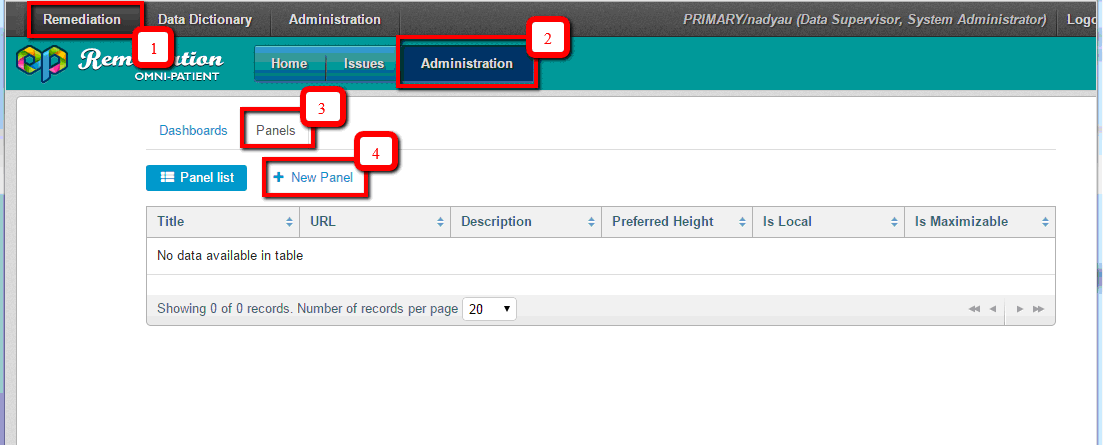
Task: Select the Panels tab
Action: 276,131
